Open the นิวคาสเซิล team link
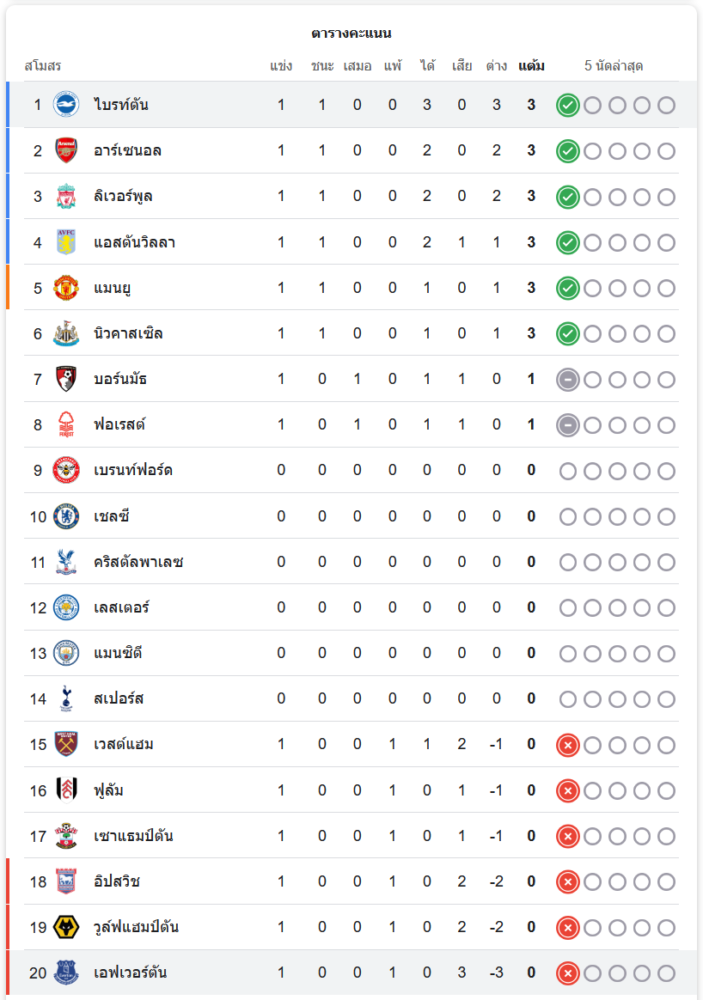Viewport: 703px width, 1000px height. (x=128, y=333)
